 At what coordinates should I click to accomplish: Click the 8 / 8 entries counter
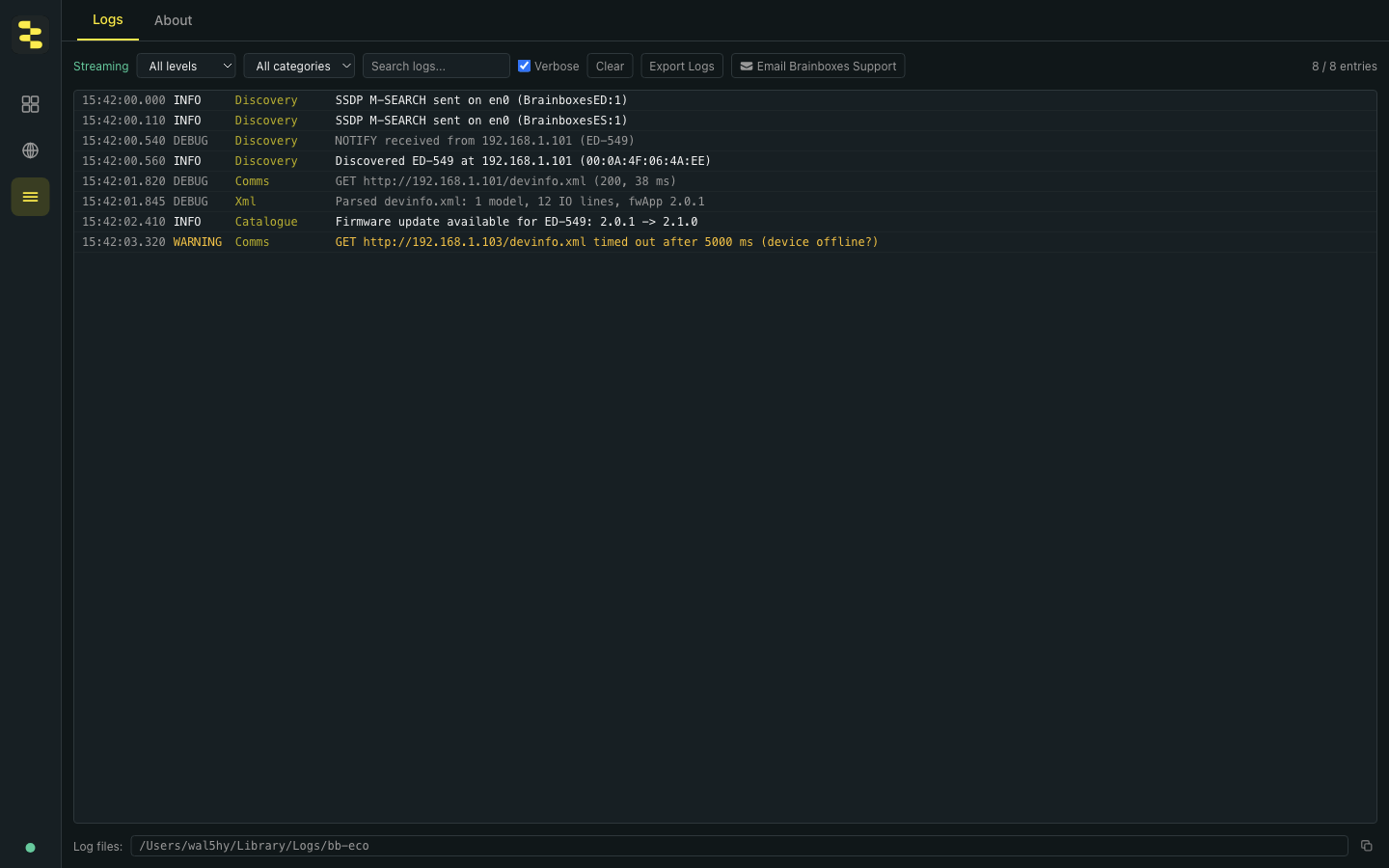click(1344, 67)
